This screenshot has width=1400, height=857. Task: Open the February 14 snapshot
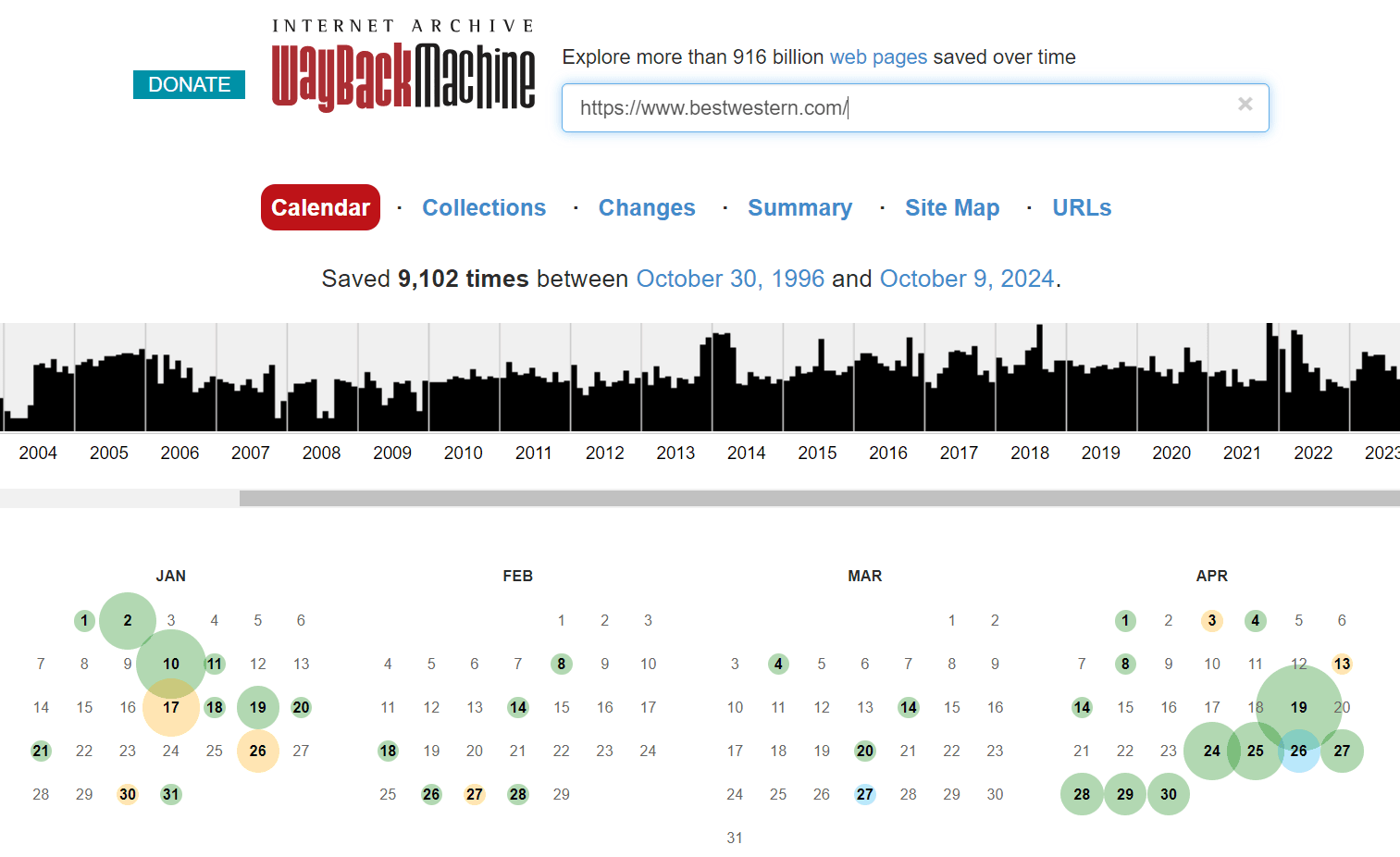518,707
